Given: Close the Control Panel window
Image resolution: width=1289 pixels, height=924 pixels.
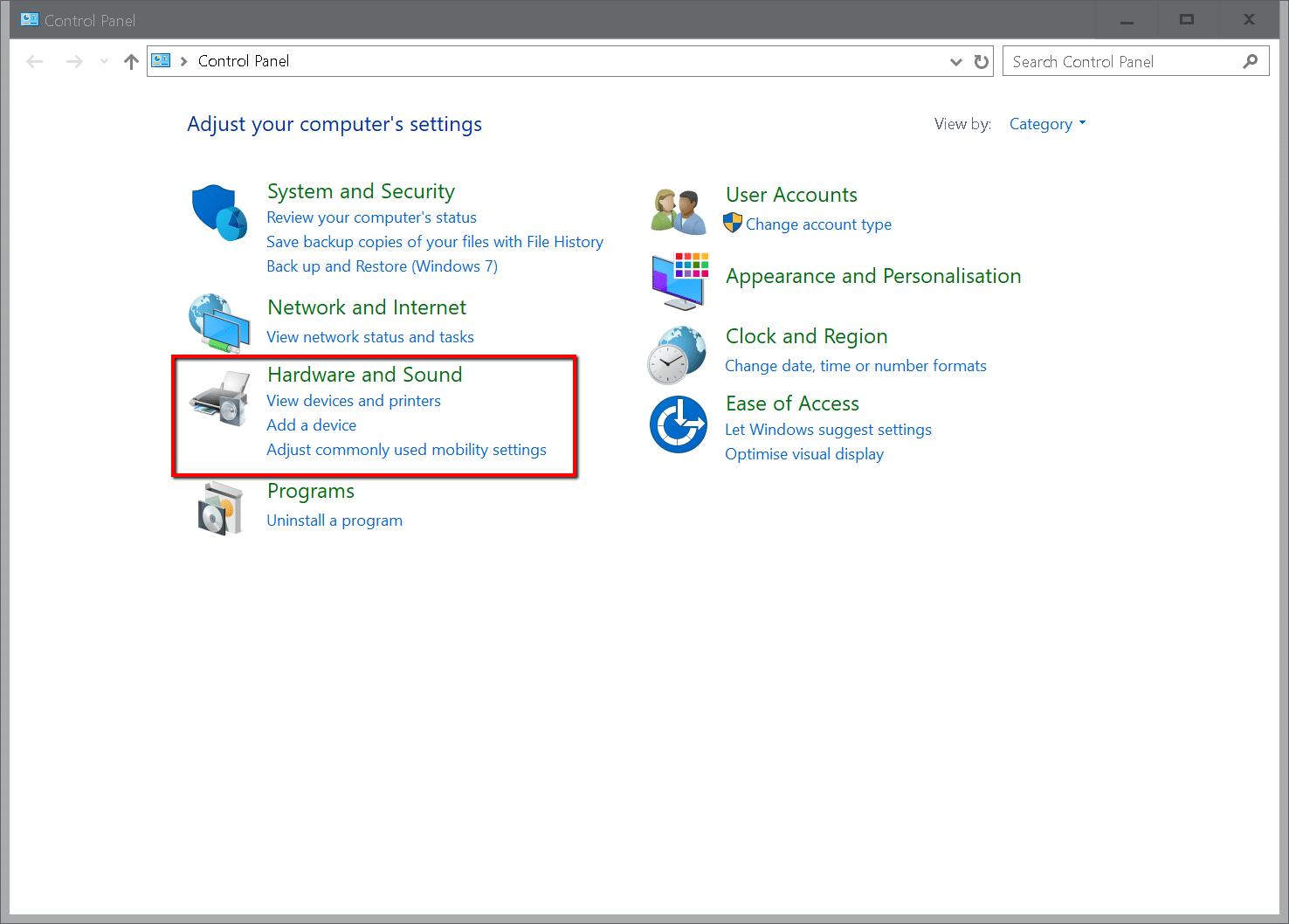Looking at the screenshot, I should coord(1249,19).
